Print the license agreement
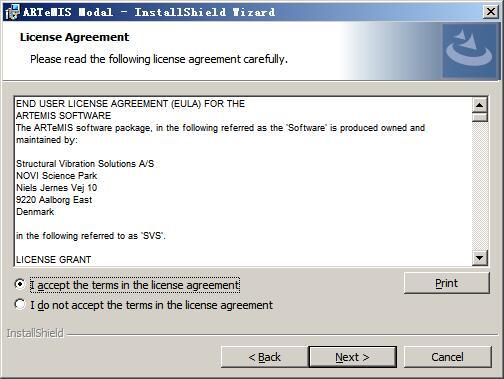This screenshot has height=379, width=504. 447,283
